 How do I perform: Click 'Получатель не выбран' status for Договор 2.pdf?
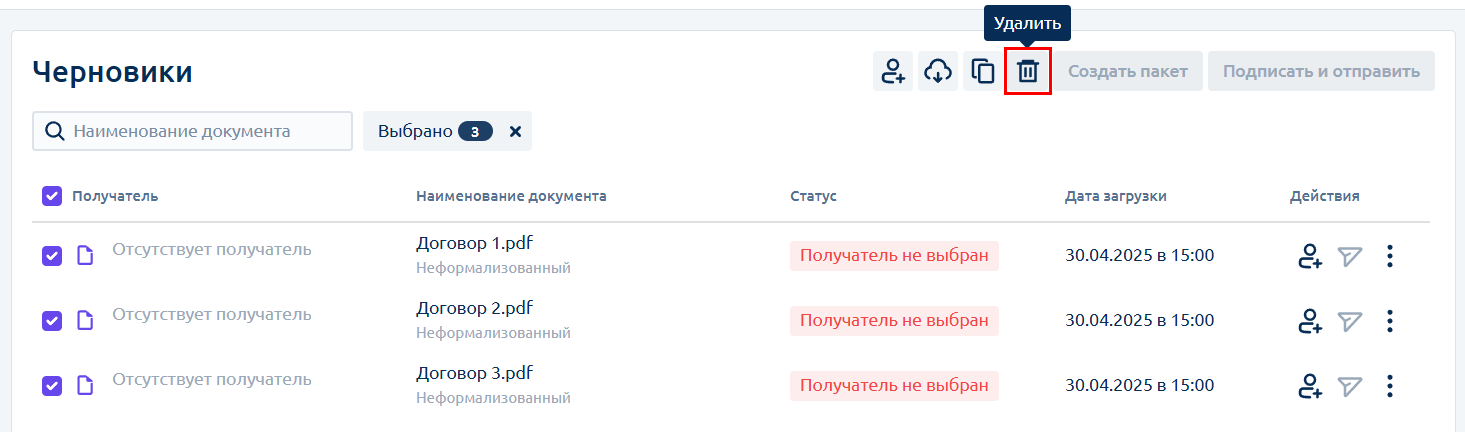[894, 321]
